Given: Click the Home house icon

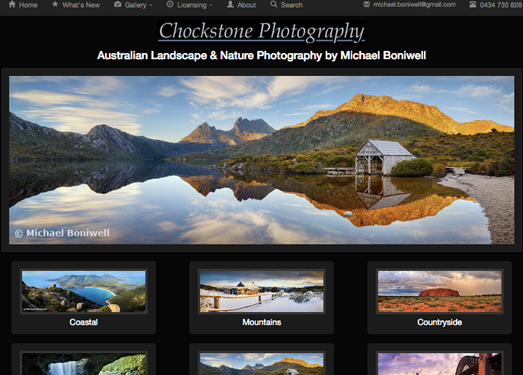Looking at the screenshot, I should [x=12, y=4].
